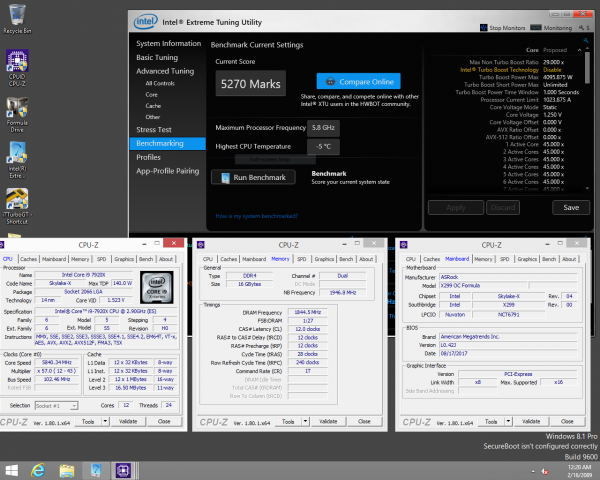Click the Windows Start button
The height and width of the screenshot is (480, 600).
click(11, 470)
